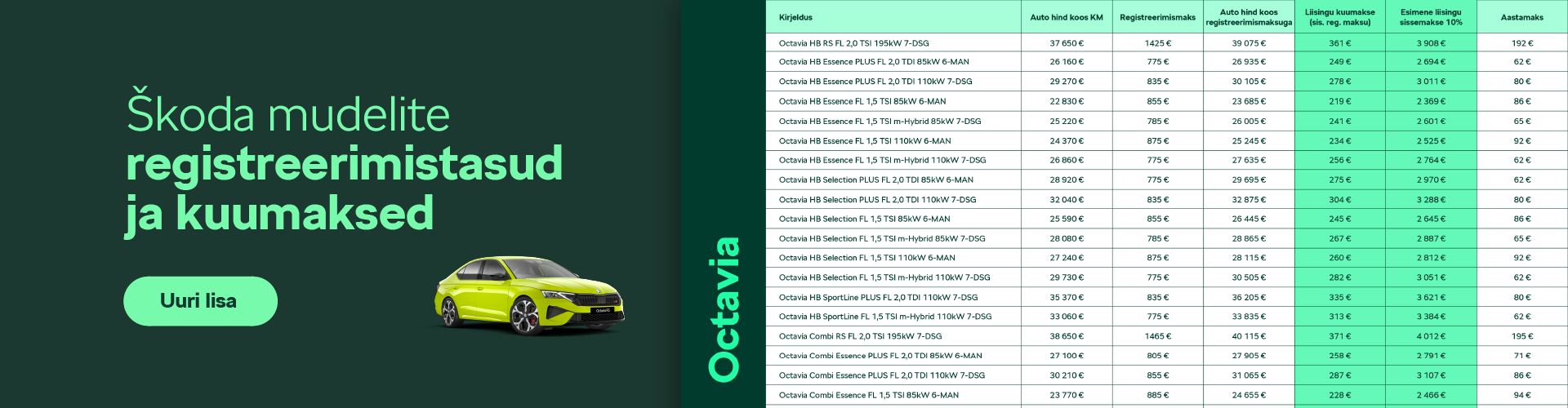Click the 'Registreerimismaks' column header
The image size is (1568, 408).
click(x=1157, y=17)
